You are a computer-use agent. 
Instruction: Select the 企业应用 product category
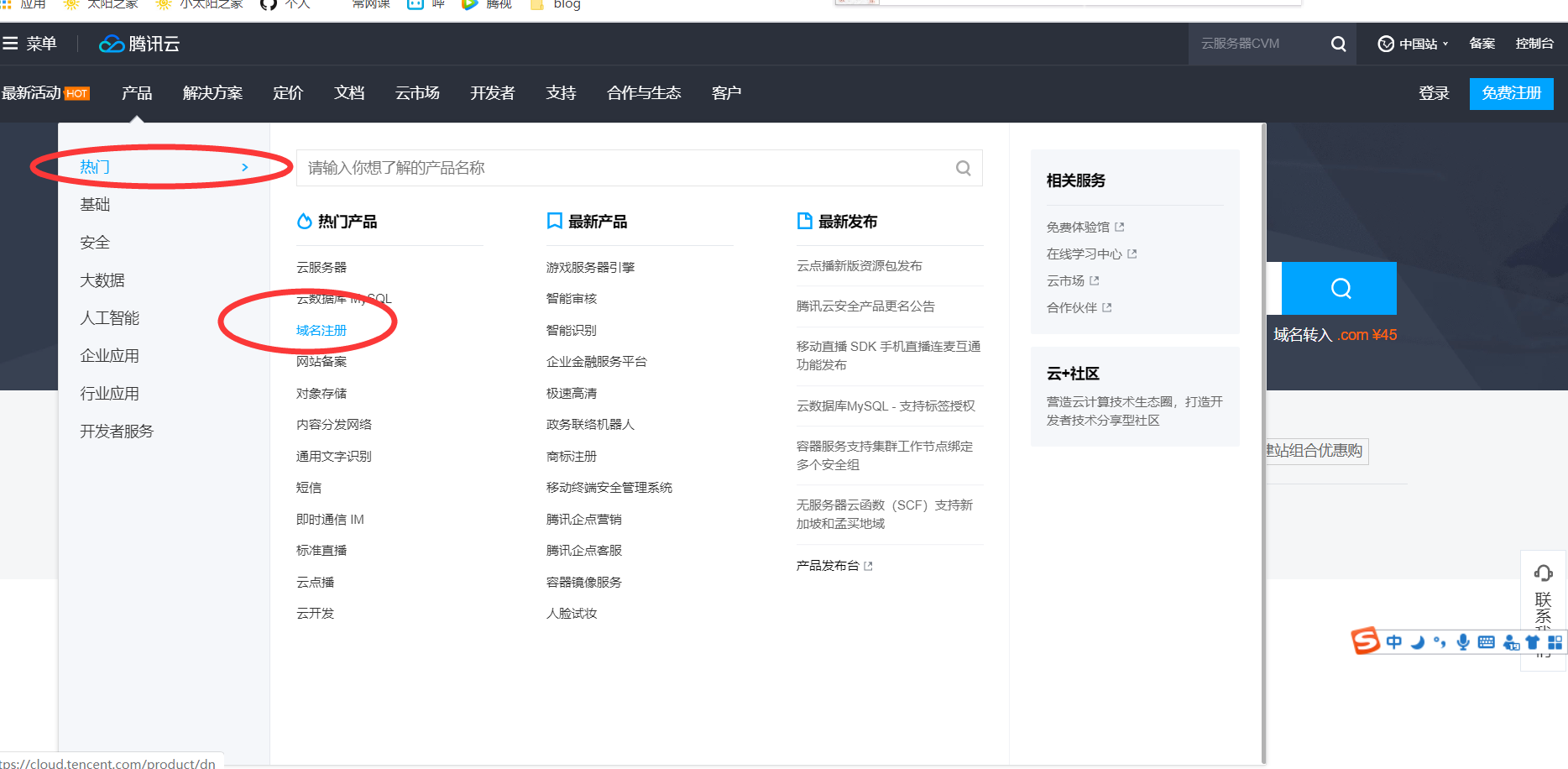(110, 355)
